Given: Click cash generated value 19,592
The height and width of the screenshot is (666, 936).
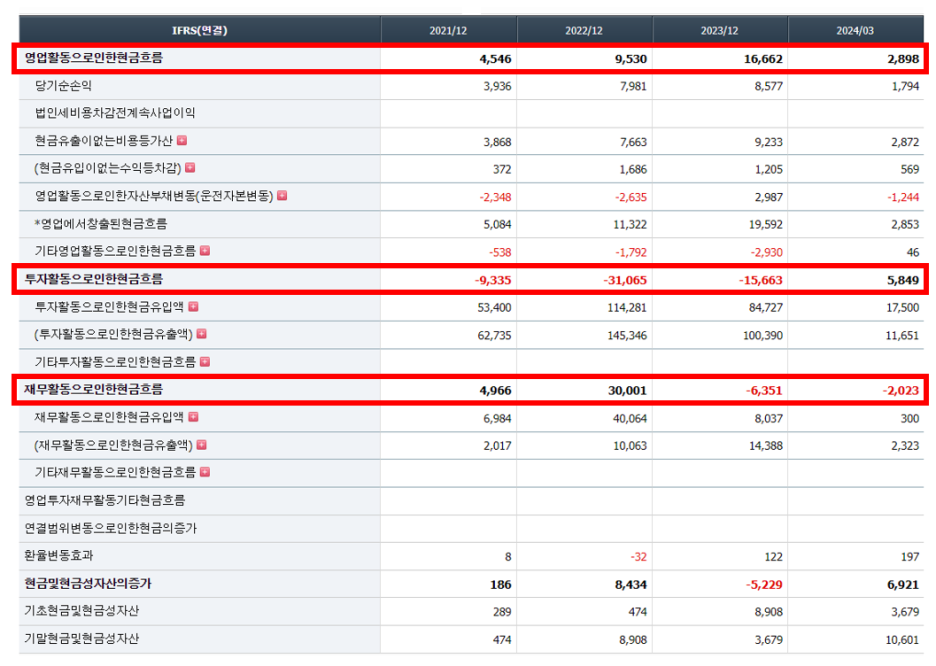Looking at the screenshot, I should pyautogui.click(x=766, y=224).
